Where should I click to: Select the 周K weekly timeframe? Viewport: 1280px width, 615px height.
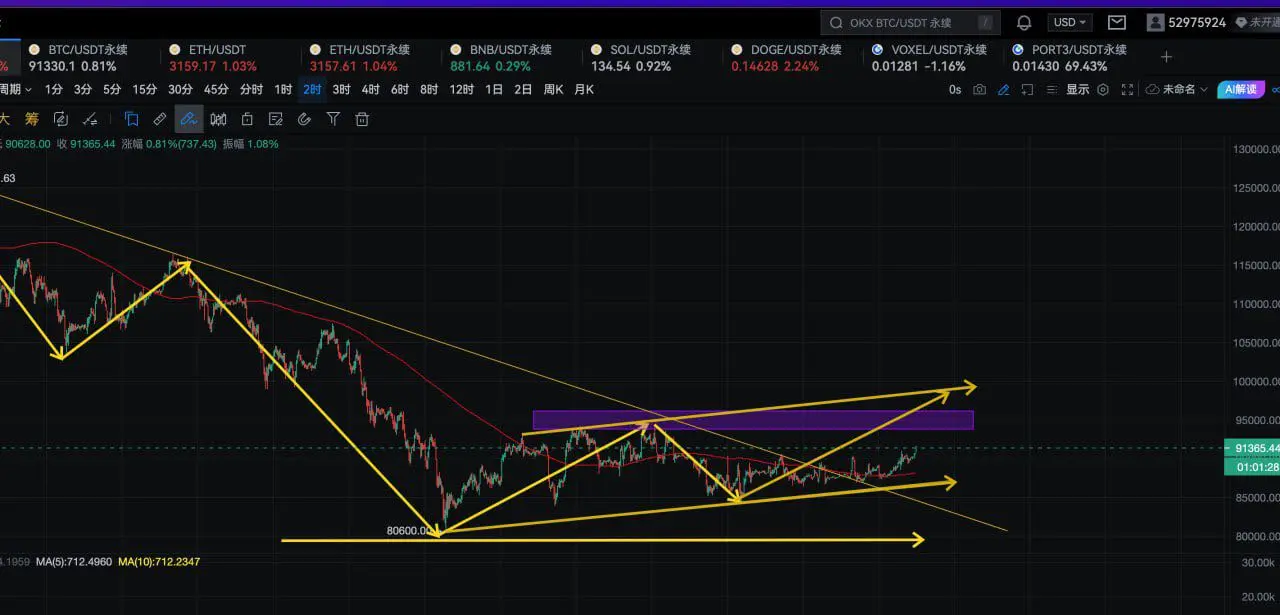[553, 89]
